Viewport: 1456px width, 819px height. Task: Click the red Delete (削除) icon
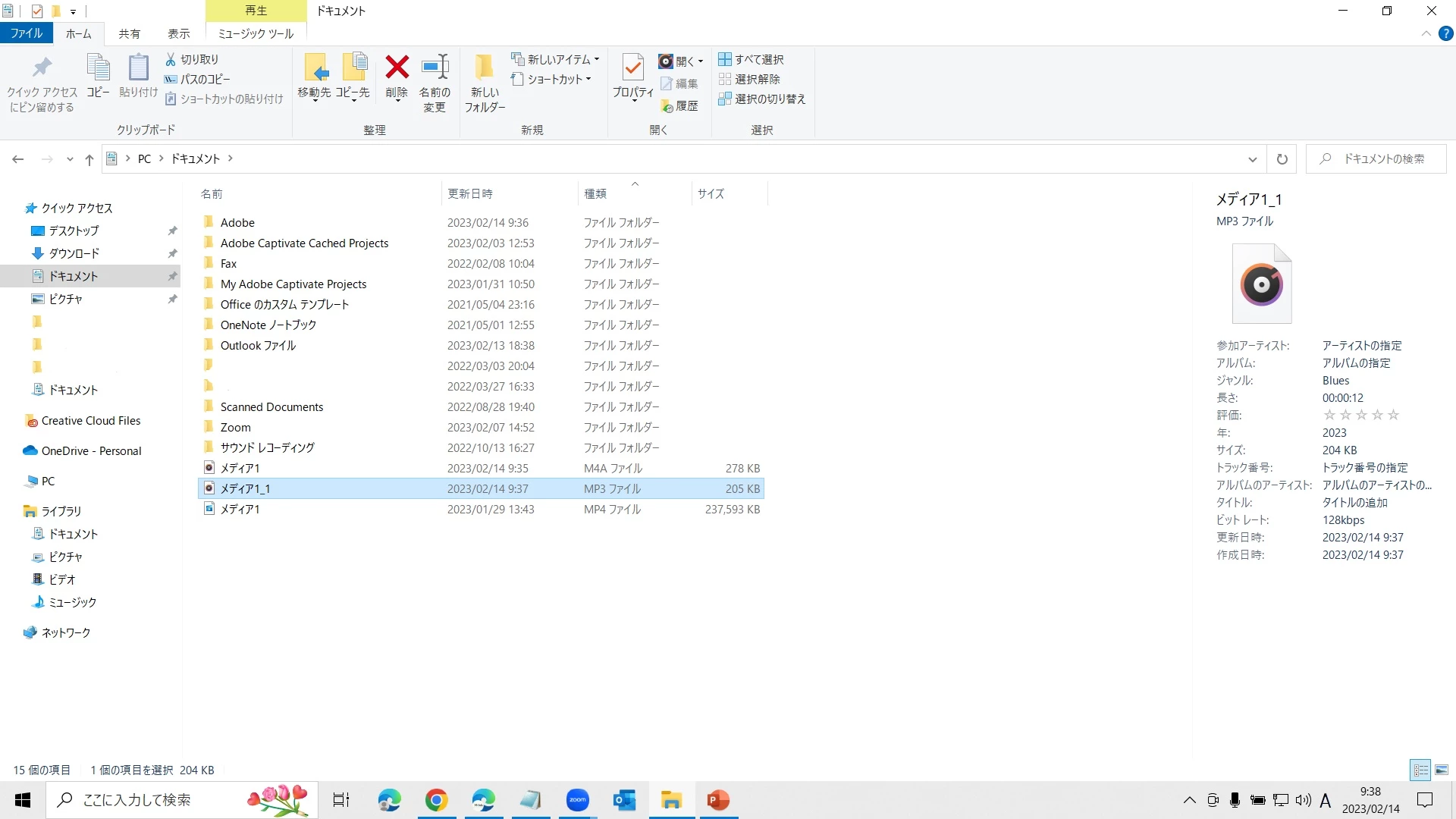click(x=397, y=68)
